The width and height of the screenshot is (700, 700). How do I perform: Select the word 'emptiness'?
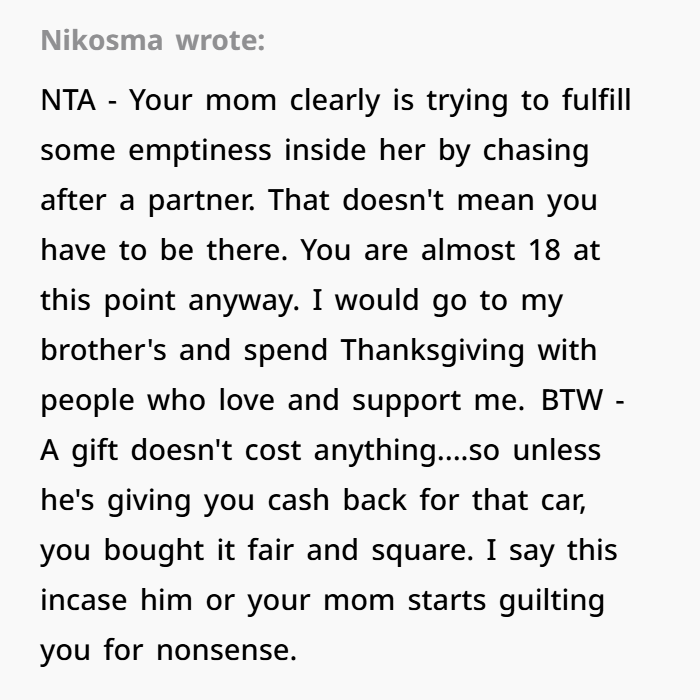click(x=200, y=150)
